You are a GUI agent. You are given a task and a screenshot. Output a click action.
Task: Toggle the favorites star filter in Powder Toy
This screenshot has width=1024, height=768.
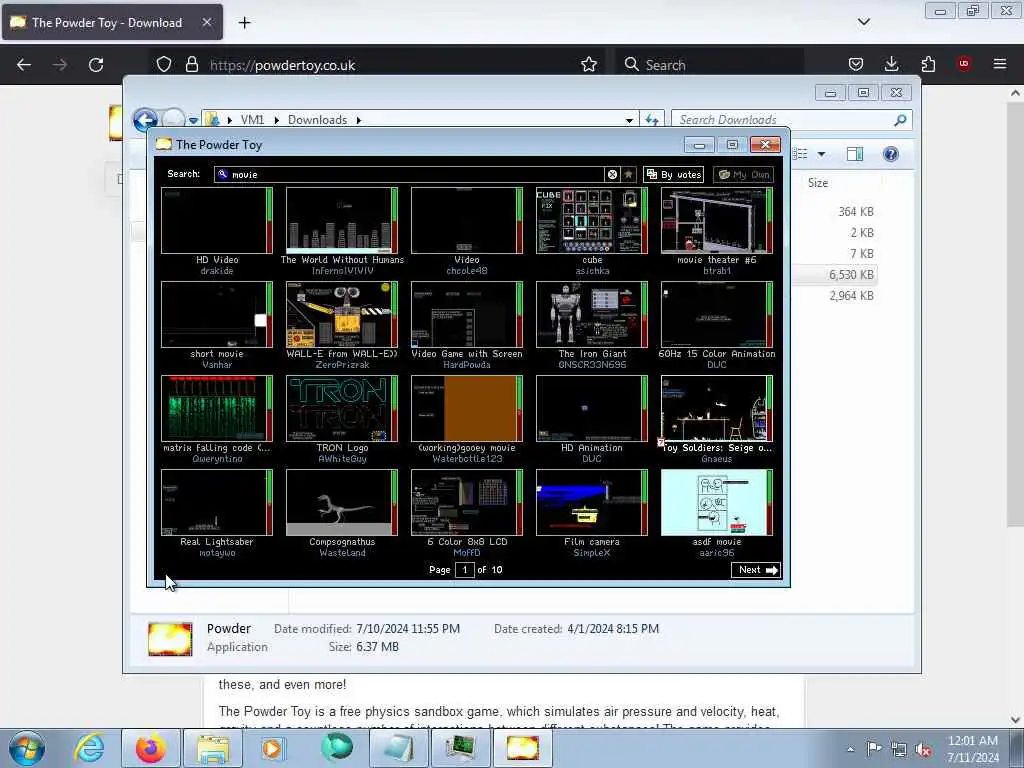pyautogui.click(x=628, y=174)
